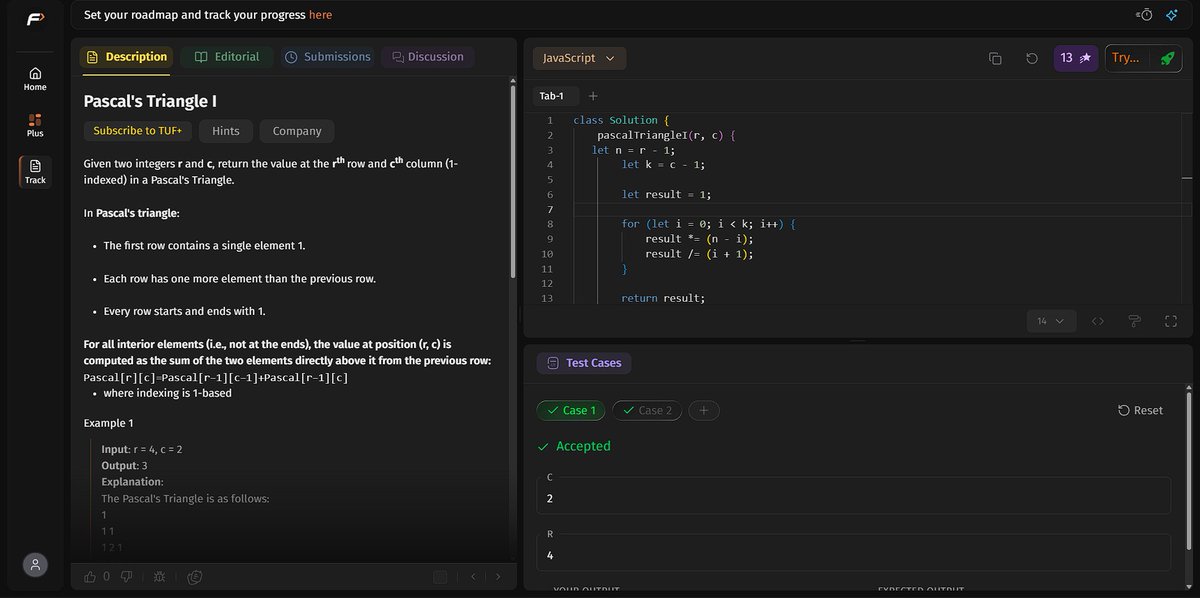This screenshot has height=598, width=1200.
Task: Format code with the paint roller icon
Action: coord(1134,321)
